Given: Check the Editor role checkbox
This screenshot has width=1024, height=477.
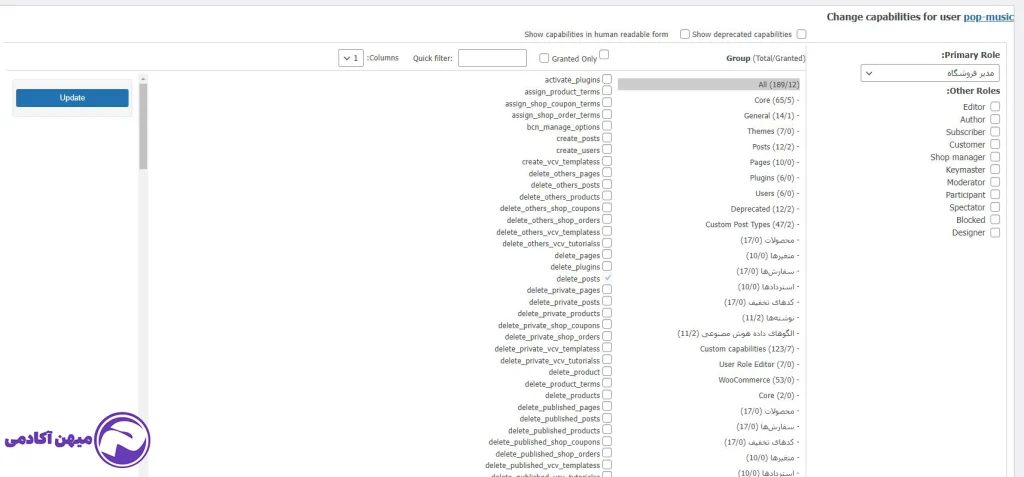Looking at the screenshot, I should pos(994,107).
